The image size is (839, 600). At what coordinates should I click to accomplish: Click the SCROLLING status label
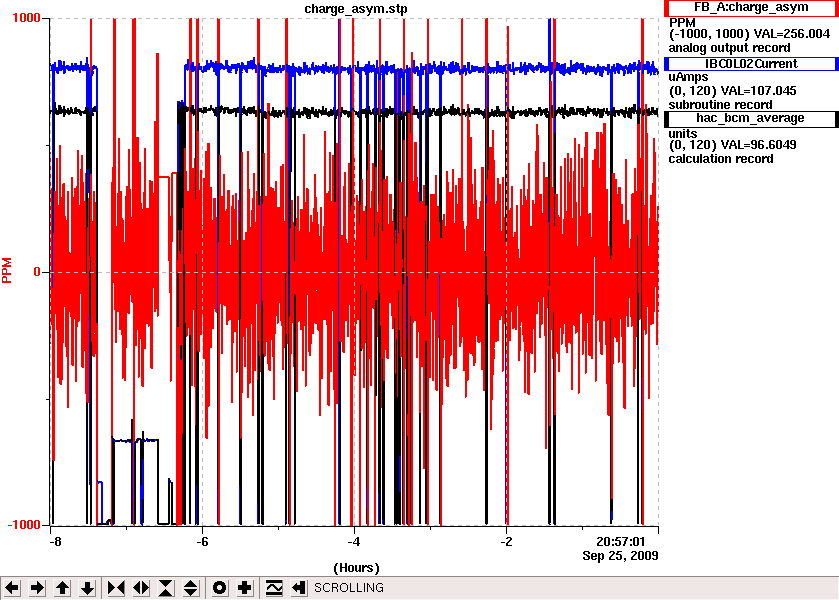(x=349, y=588)
